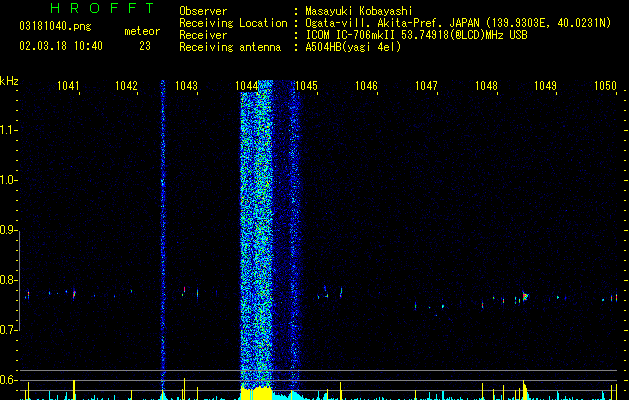
Task: Click antenna text A504HB(yagi 4el)
Action: (353, 47)
